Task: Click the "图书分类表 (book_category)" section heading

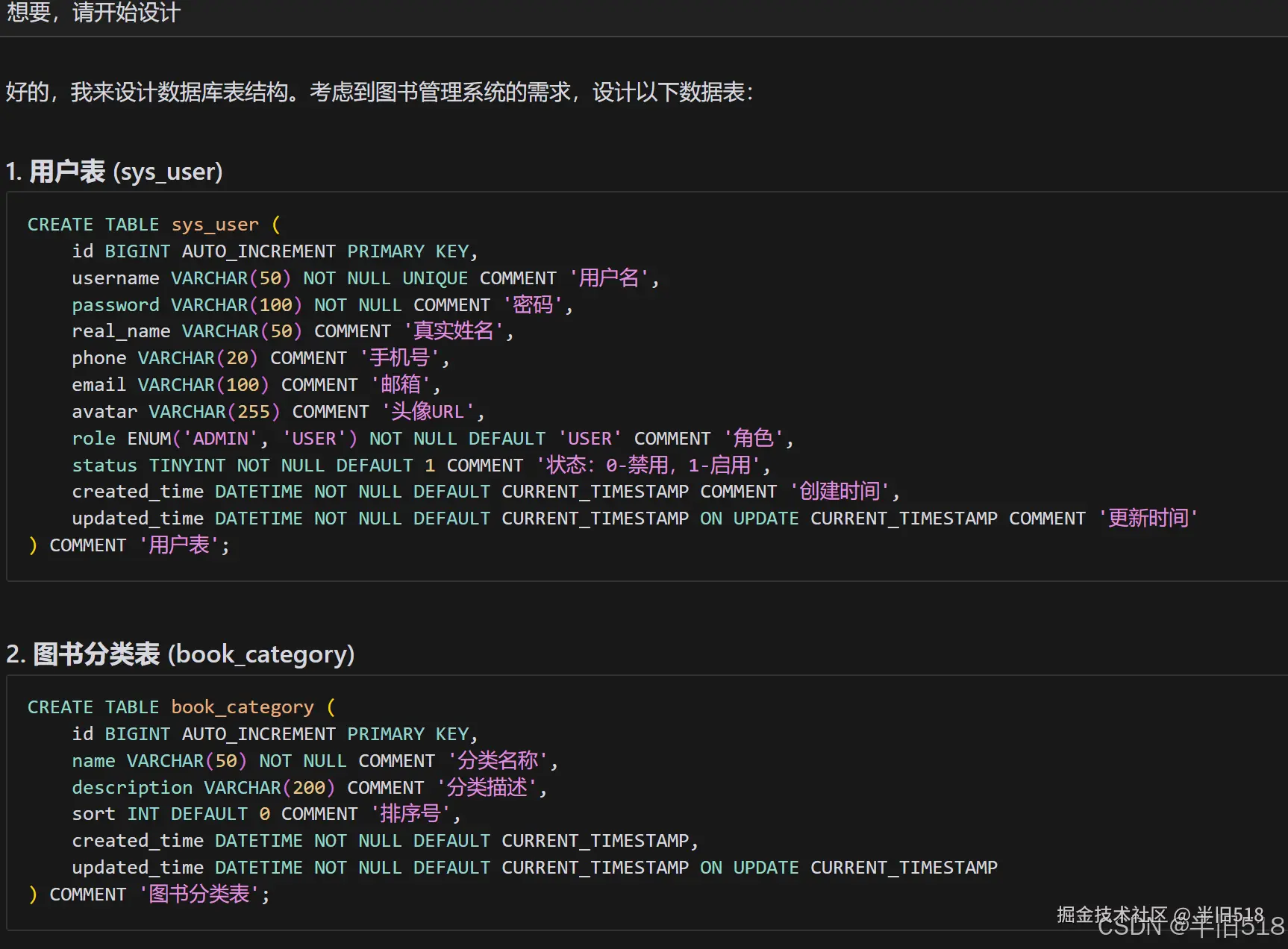Action: point(180,654)
